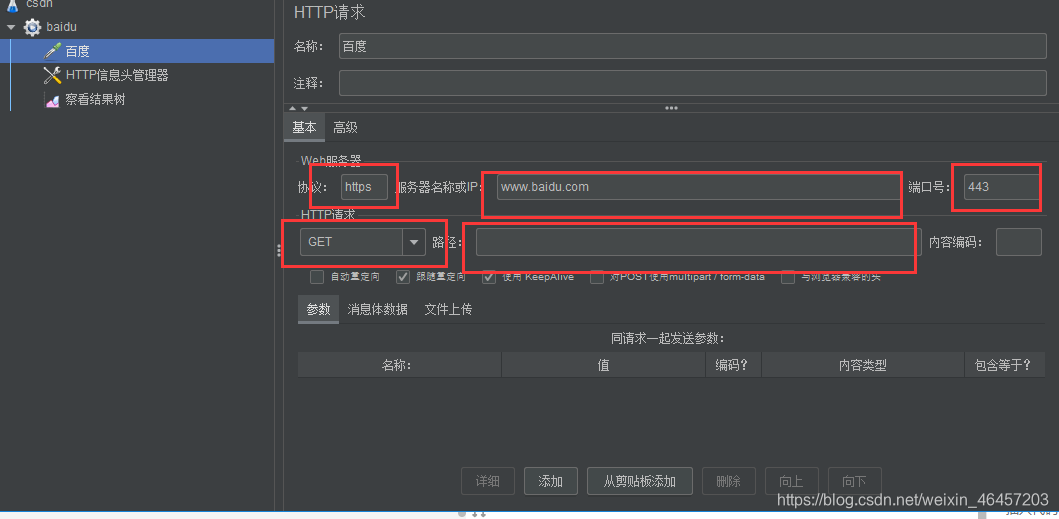This screenshot has width=1059, height=519.
Task: Click the 注释 comment field
Action: [692, 83]
